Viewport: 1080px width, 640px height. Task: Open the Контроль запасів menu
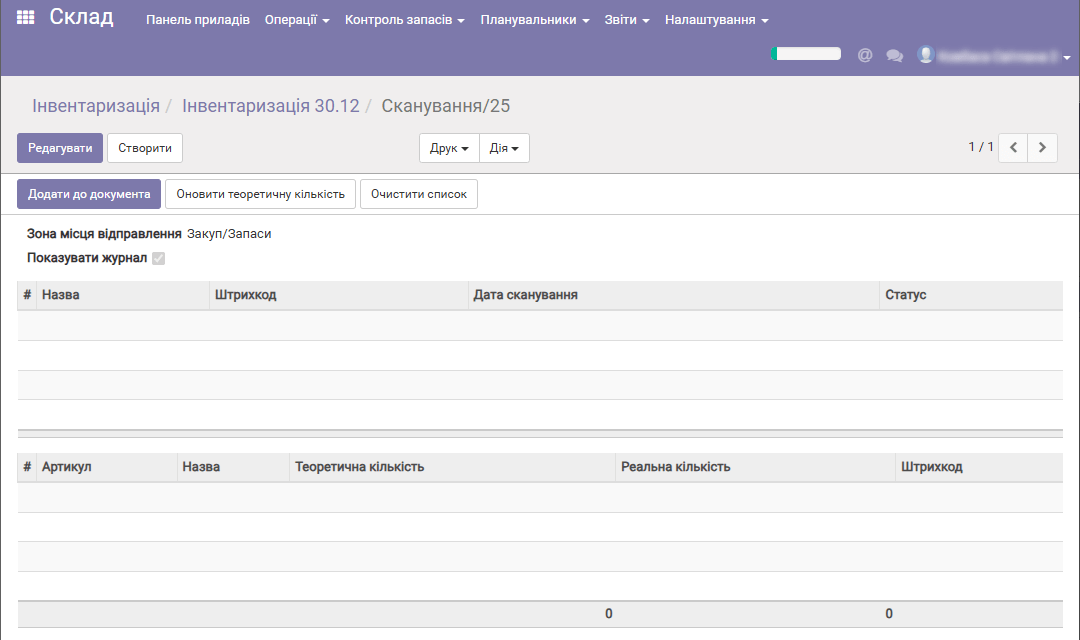[x=404, y=20]
